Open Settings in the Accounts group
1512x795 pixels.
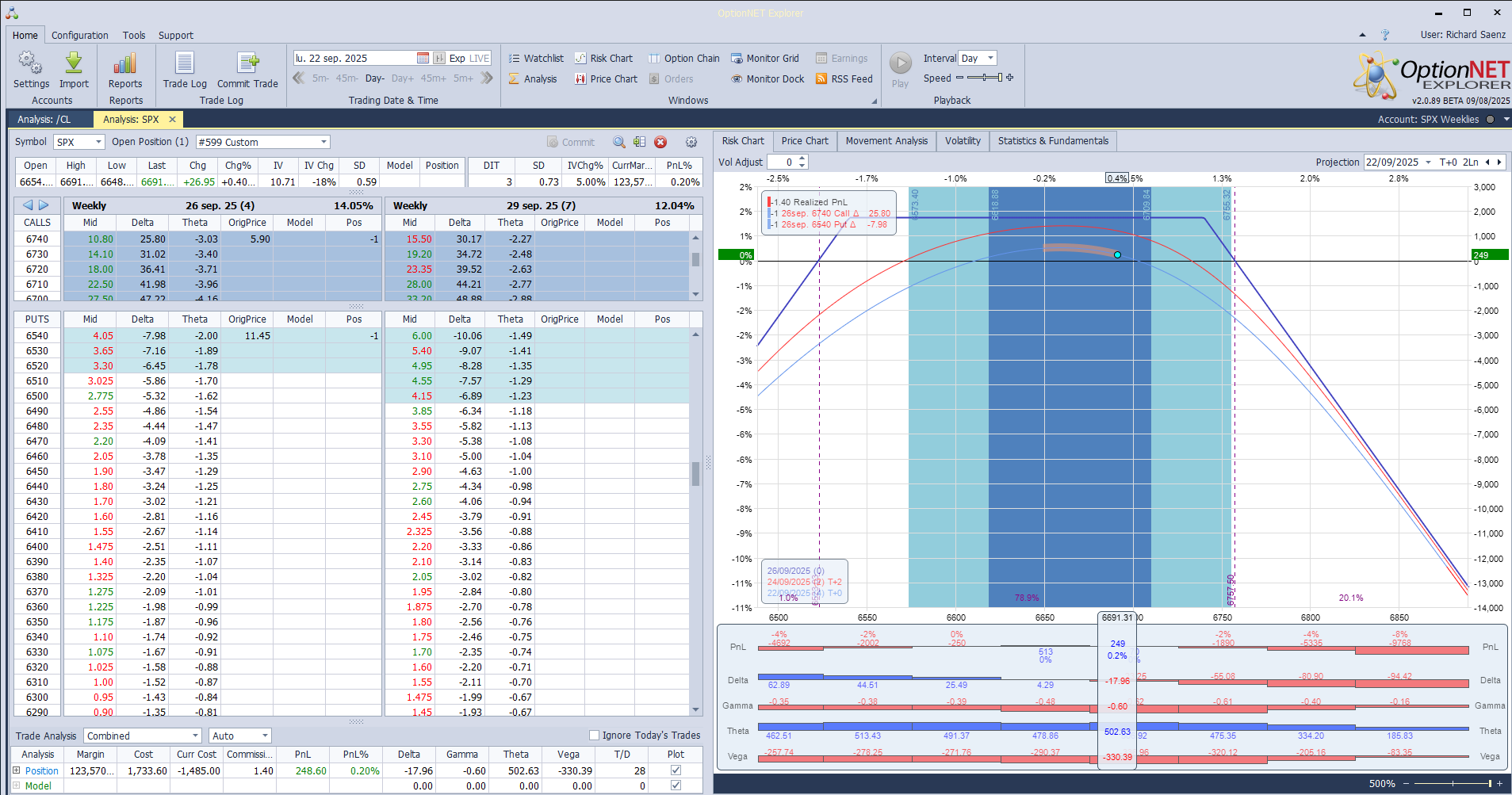[31, 70]
